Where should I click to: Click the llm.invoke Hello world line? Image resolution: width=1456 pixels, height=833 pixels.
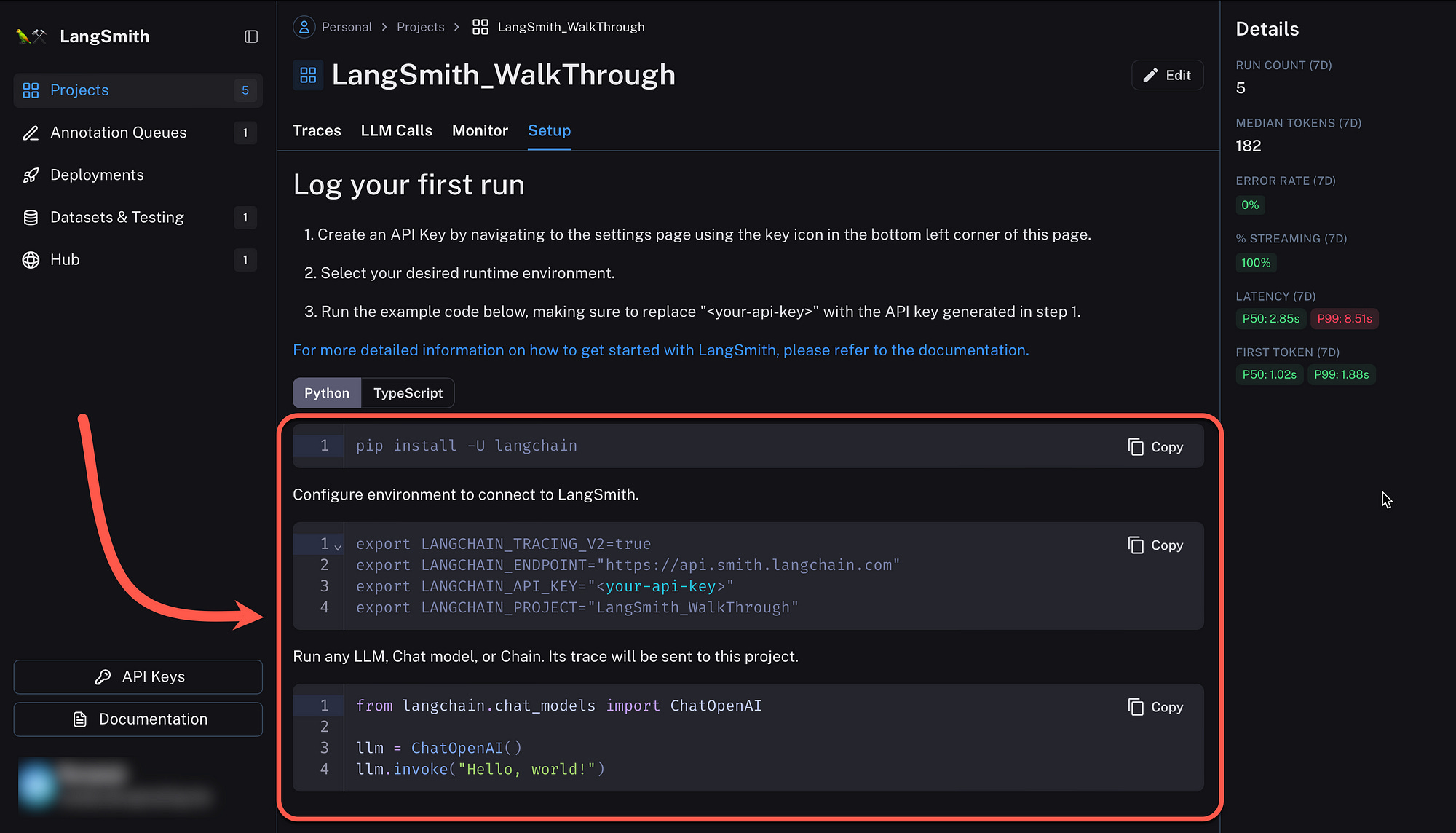480,769
